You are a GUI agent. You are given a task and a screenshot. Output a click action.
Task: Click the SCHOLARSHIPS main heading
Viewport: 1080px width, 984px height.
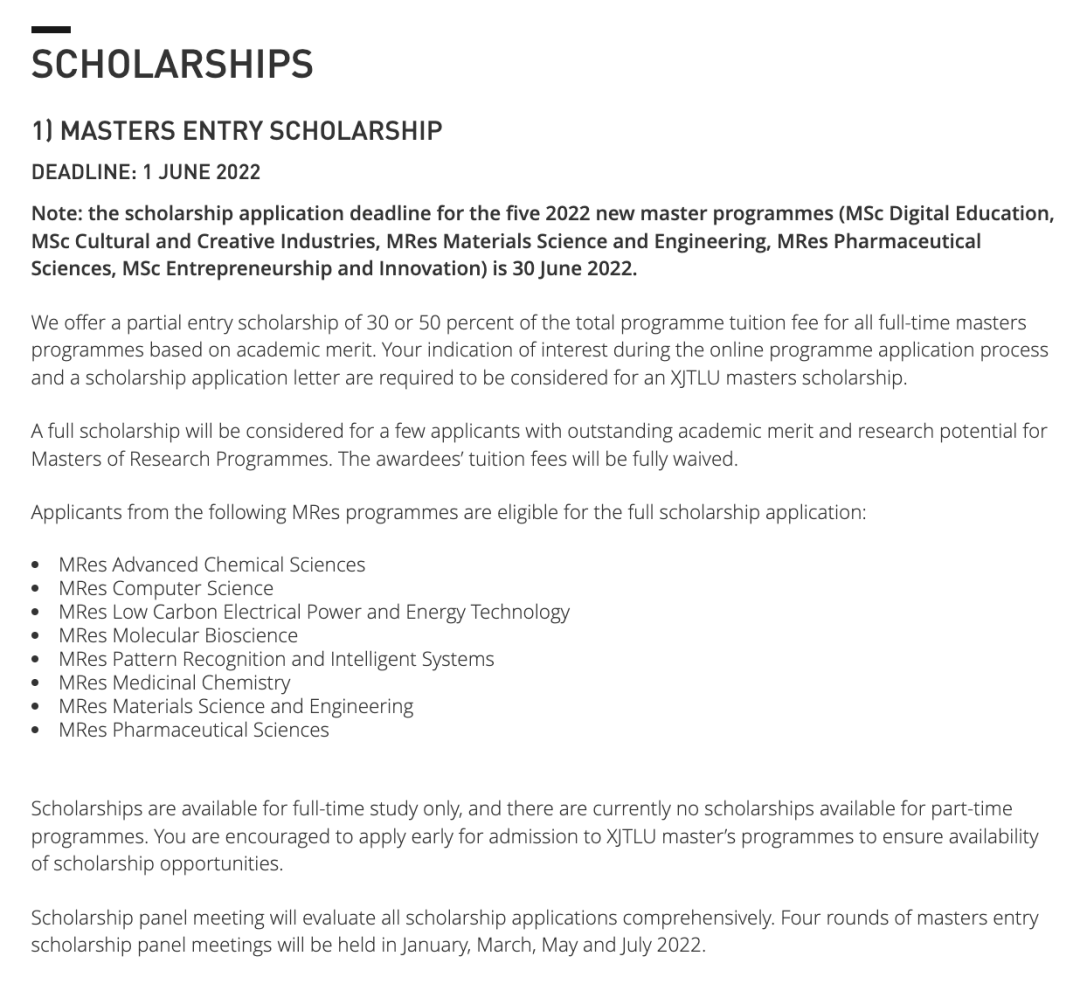tap(172, 65)
